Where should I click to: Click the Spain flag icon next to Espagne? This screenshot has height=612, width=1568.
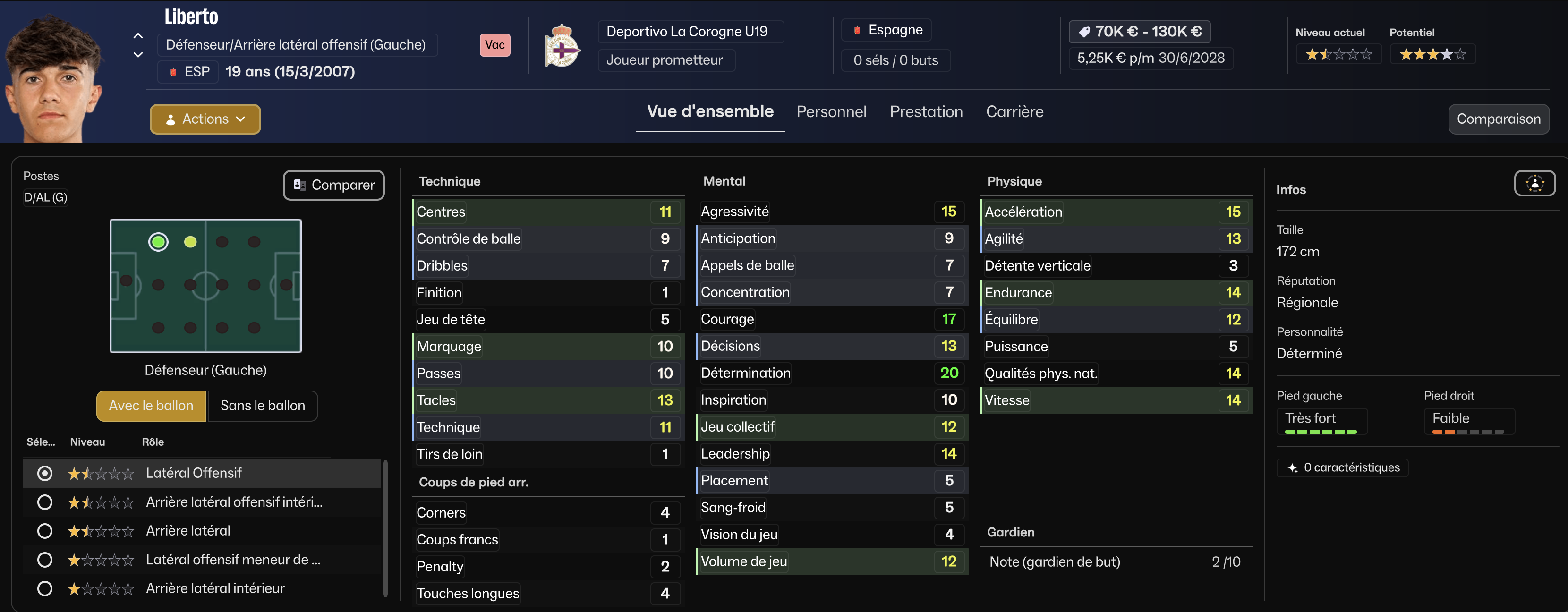[x=857, y=30]
